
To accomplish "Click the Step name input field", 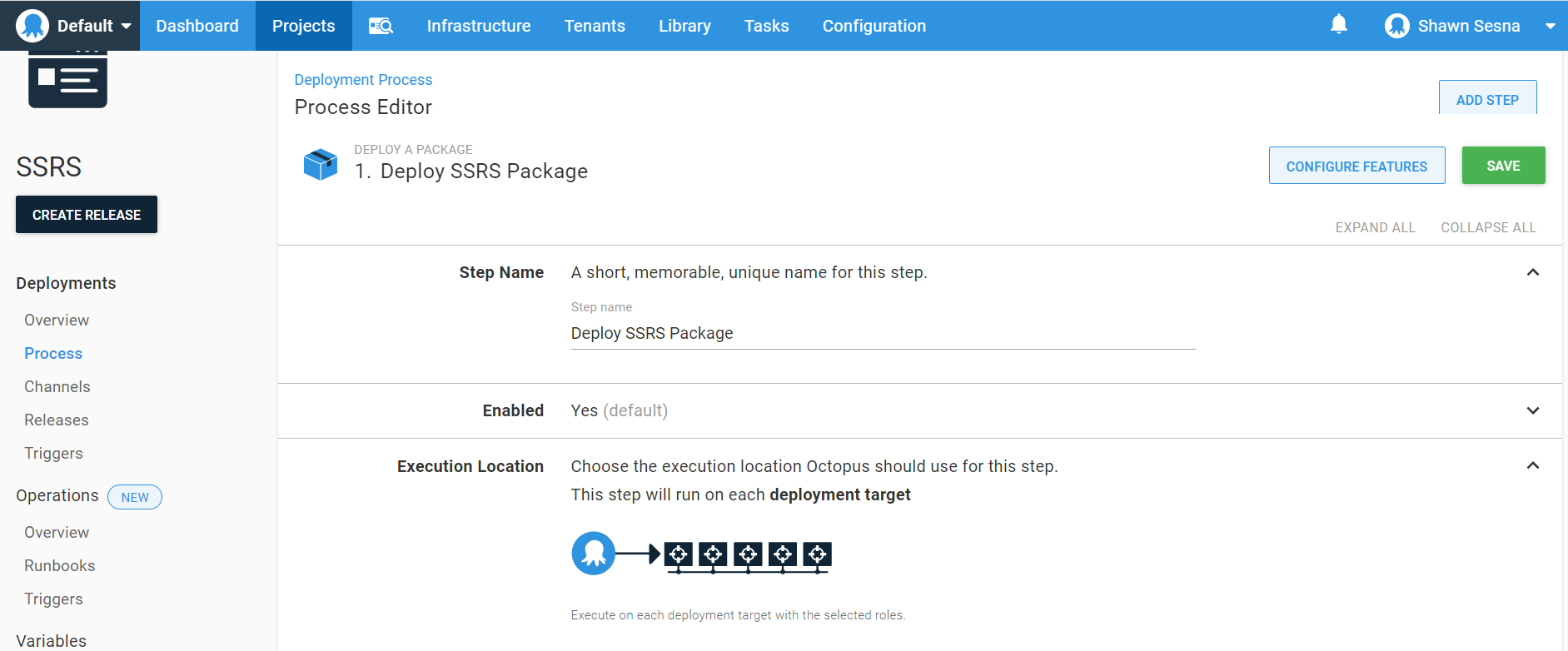I will coord(882,333).
